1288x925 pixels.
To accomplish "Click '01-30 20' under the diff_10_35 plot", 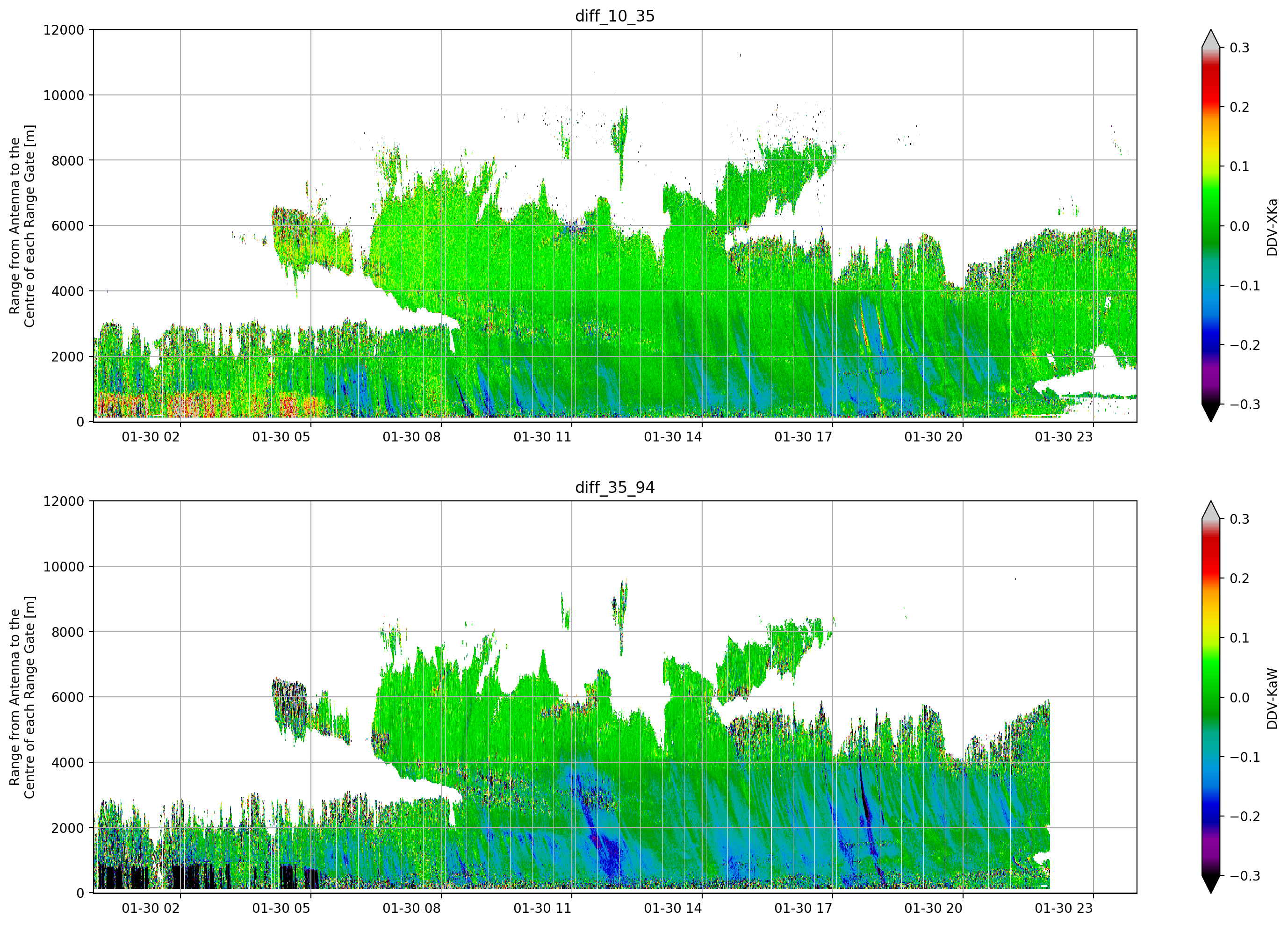I will pyautogui.click(x=934, y=437).
